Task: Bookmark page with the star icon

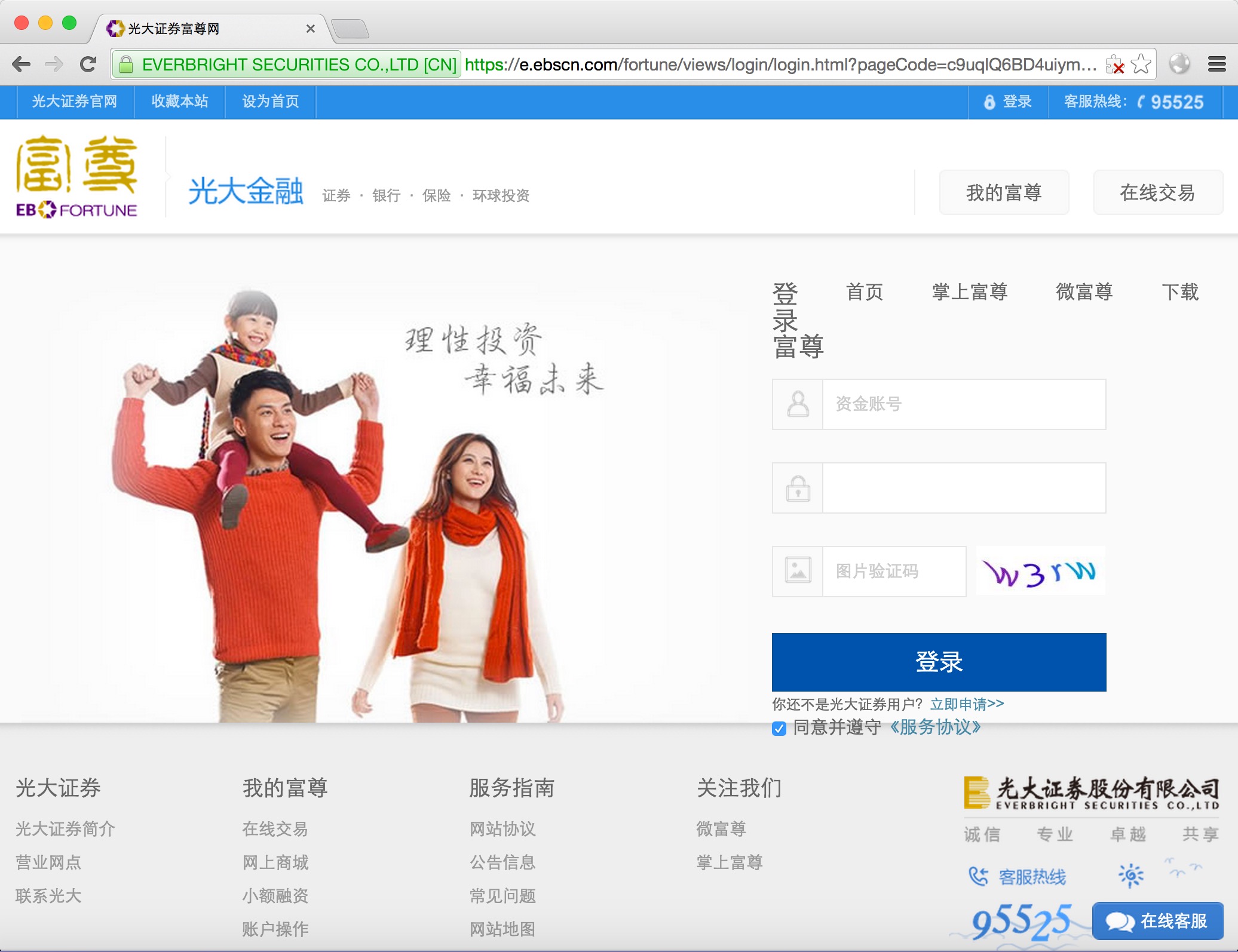Action: point(1141,64)
